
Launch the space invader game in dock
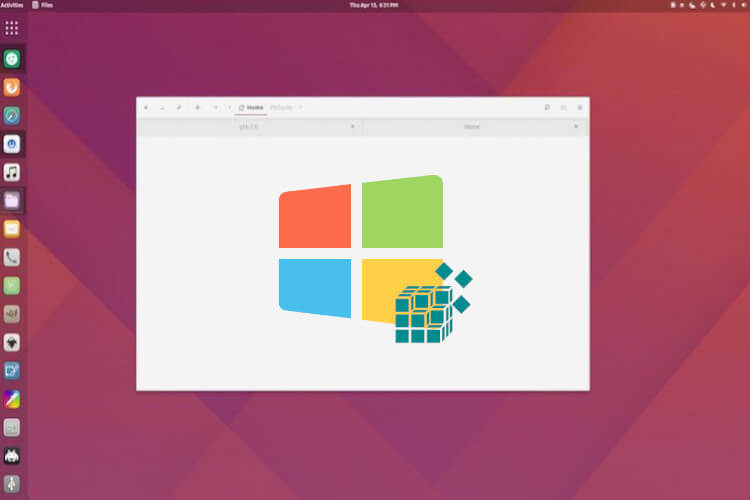pos(12,456)
